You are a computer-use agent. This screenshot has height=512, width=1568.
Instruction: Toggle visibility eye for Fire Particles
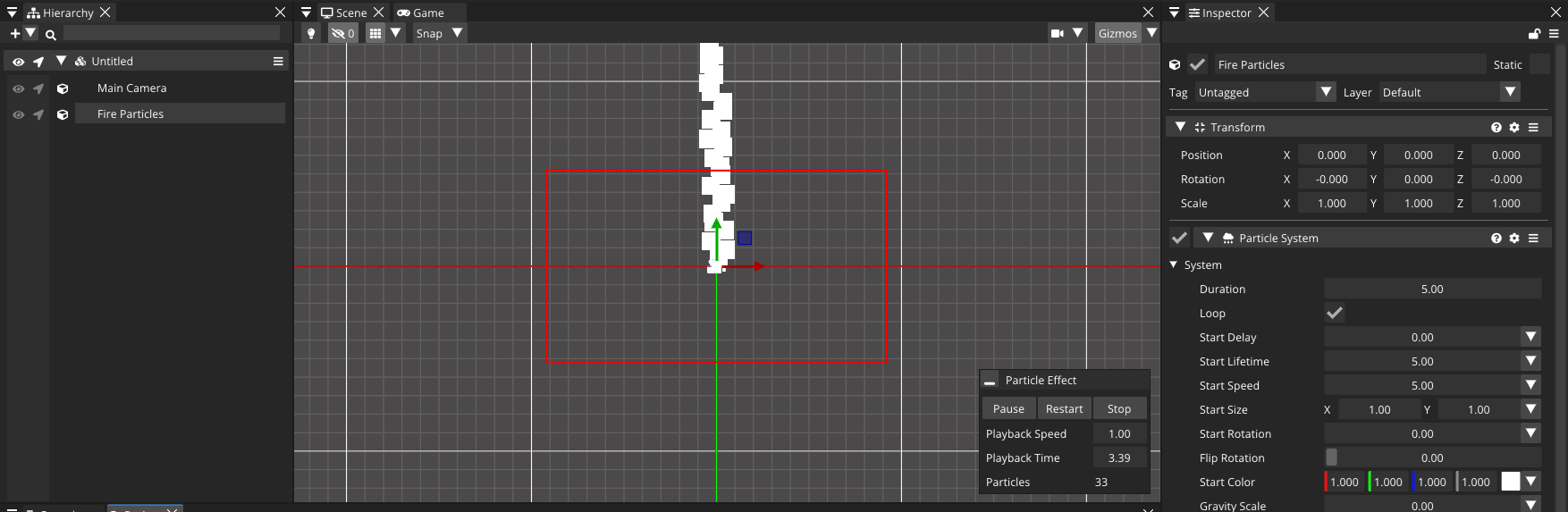pyautogui.click(x=18, y=114)
